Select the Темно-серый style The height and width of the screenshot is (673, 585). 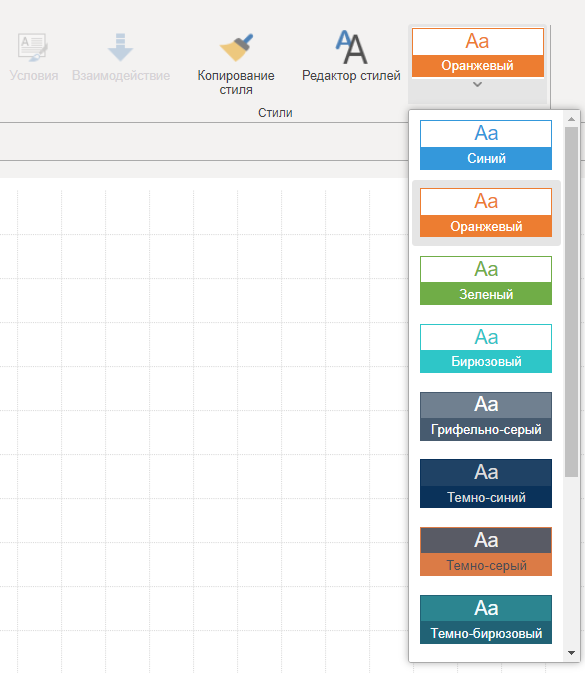click(x=486, y=552)
